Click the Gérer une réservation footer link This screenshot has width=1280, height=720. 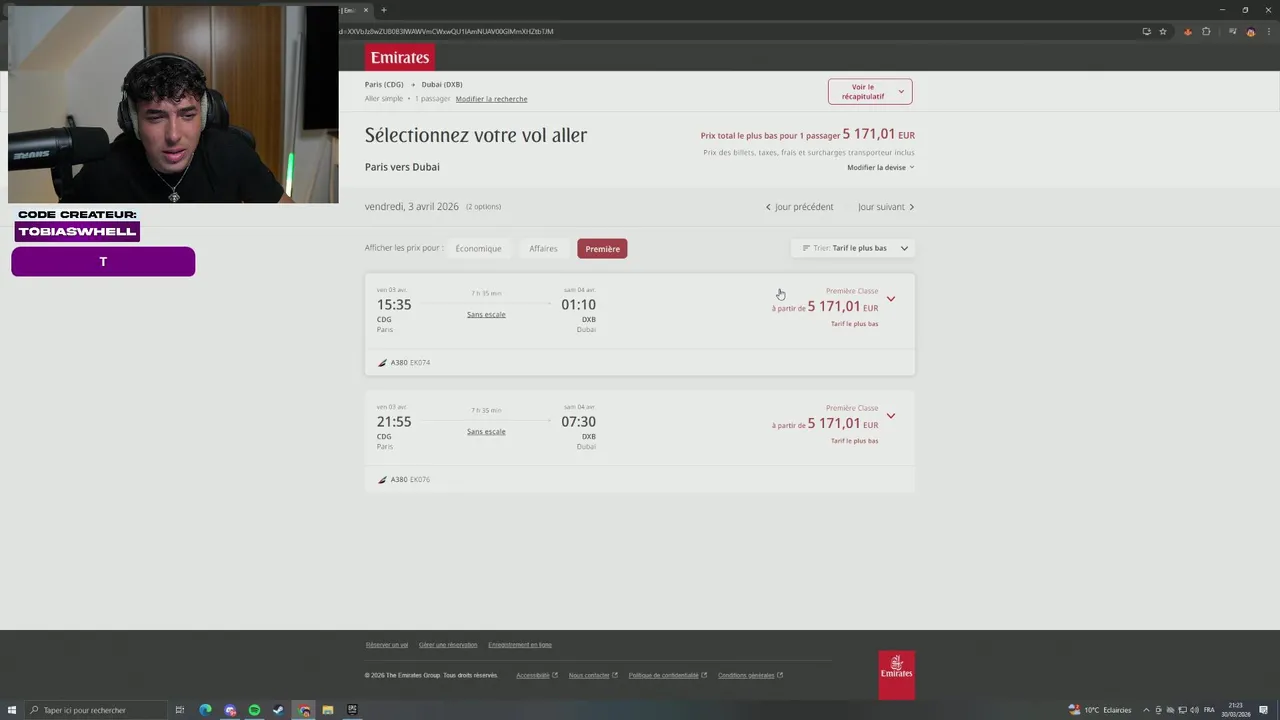pyautogui.click(x=448, y=645)
